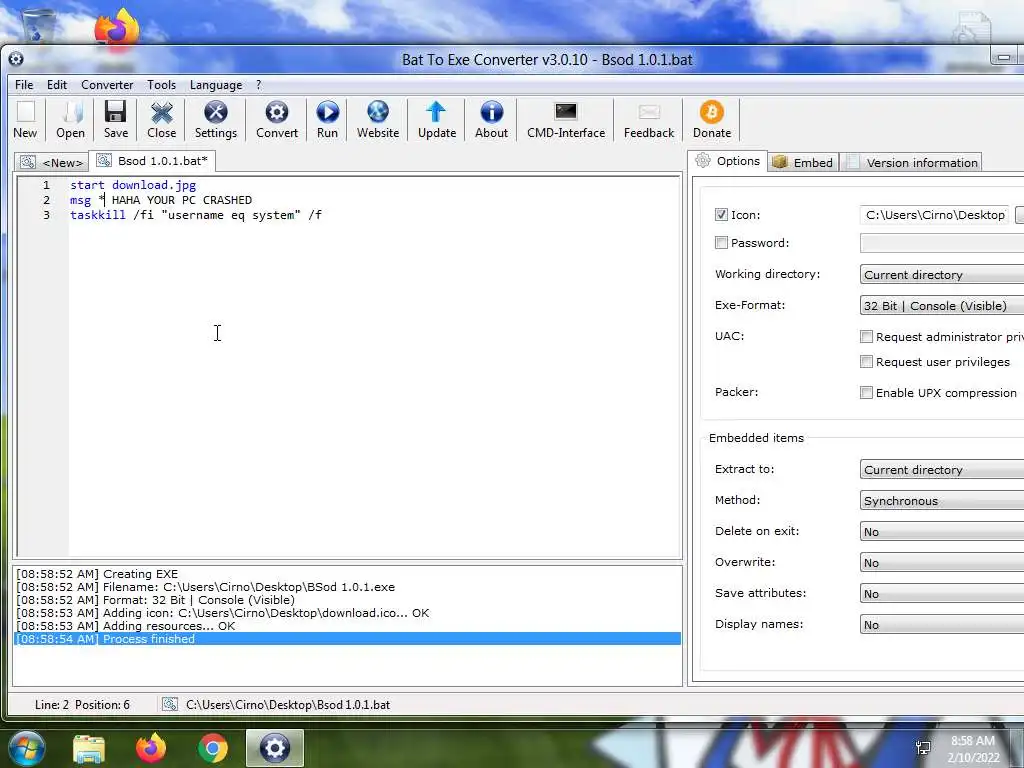Open the Extract to dropdown
Viewport: 1024px width, 768px height.
pyautogui.click(x=942, y=470)
